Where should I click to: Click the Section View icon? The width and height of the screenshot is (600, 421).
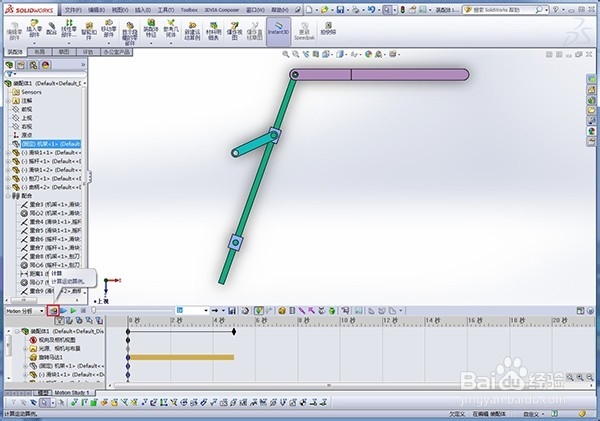click(315, 54)
